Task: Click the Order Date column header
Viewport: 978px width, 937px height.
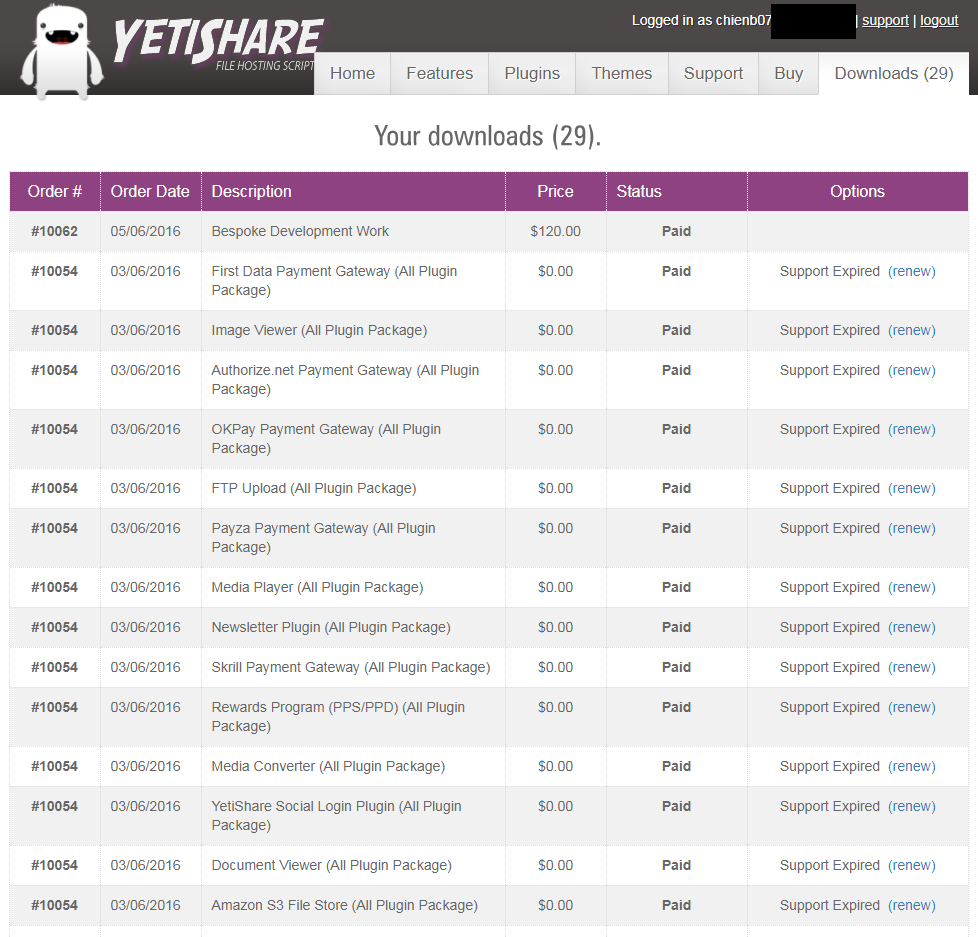Action: pos(150,191)
